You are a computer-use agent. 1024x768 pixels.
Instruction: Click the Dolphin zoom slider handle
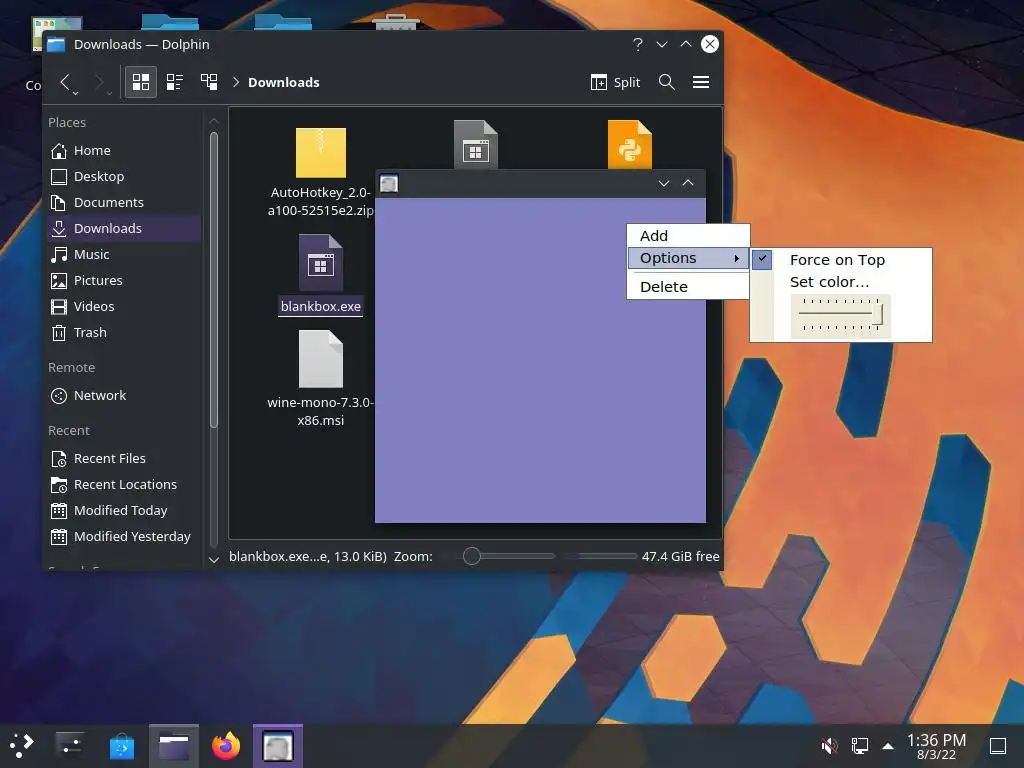coord(472,556)
